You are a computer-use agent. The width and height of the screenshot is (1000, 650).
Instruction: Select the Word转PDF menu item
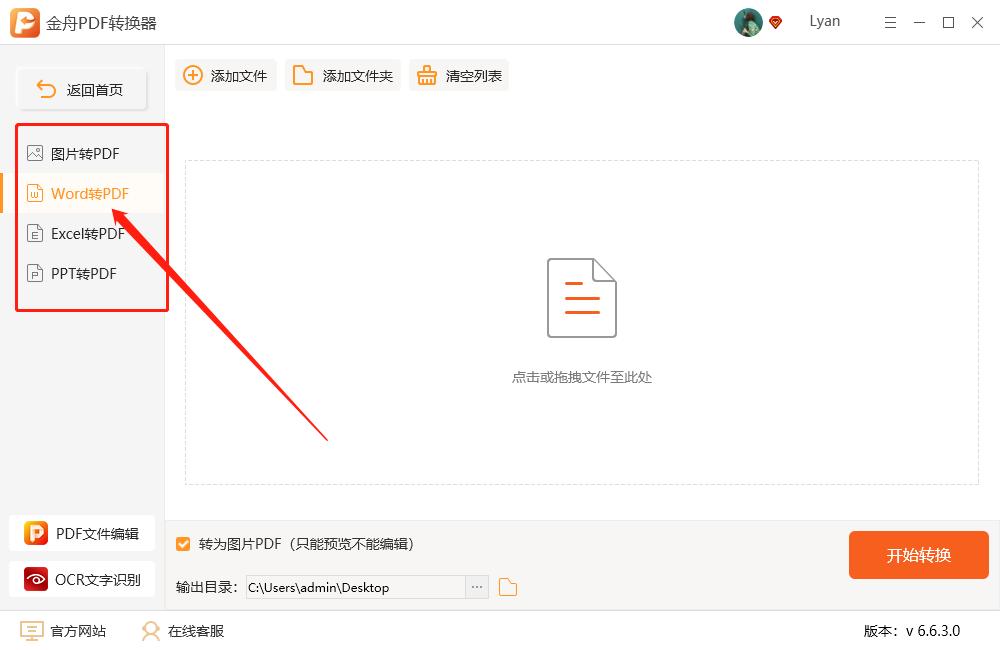point(88,193)
